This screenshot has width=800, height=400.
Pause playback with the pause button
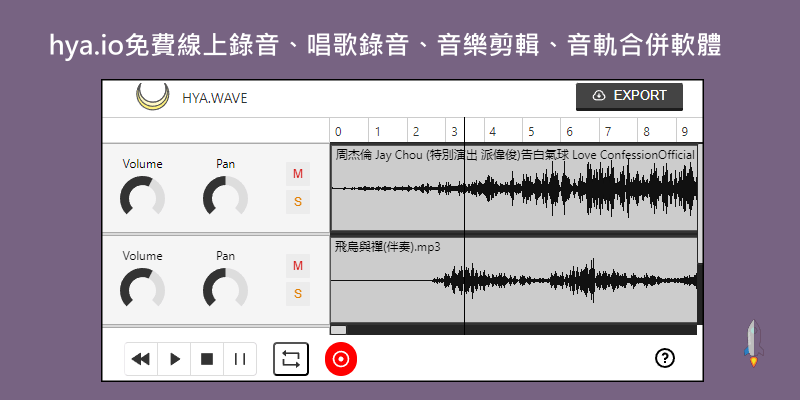pyautogui.click(x=240, y=358)
